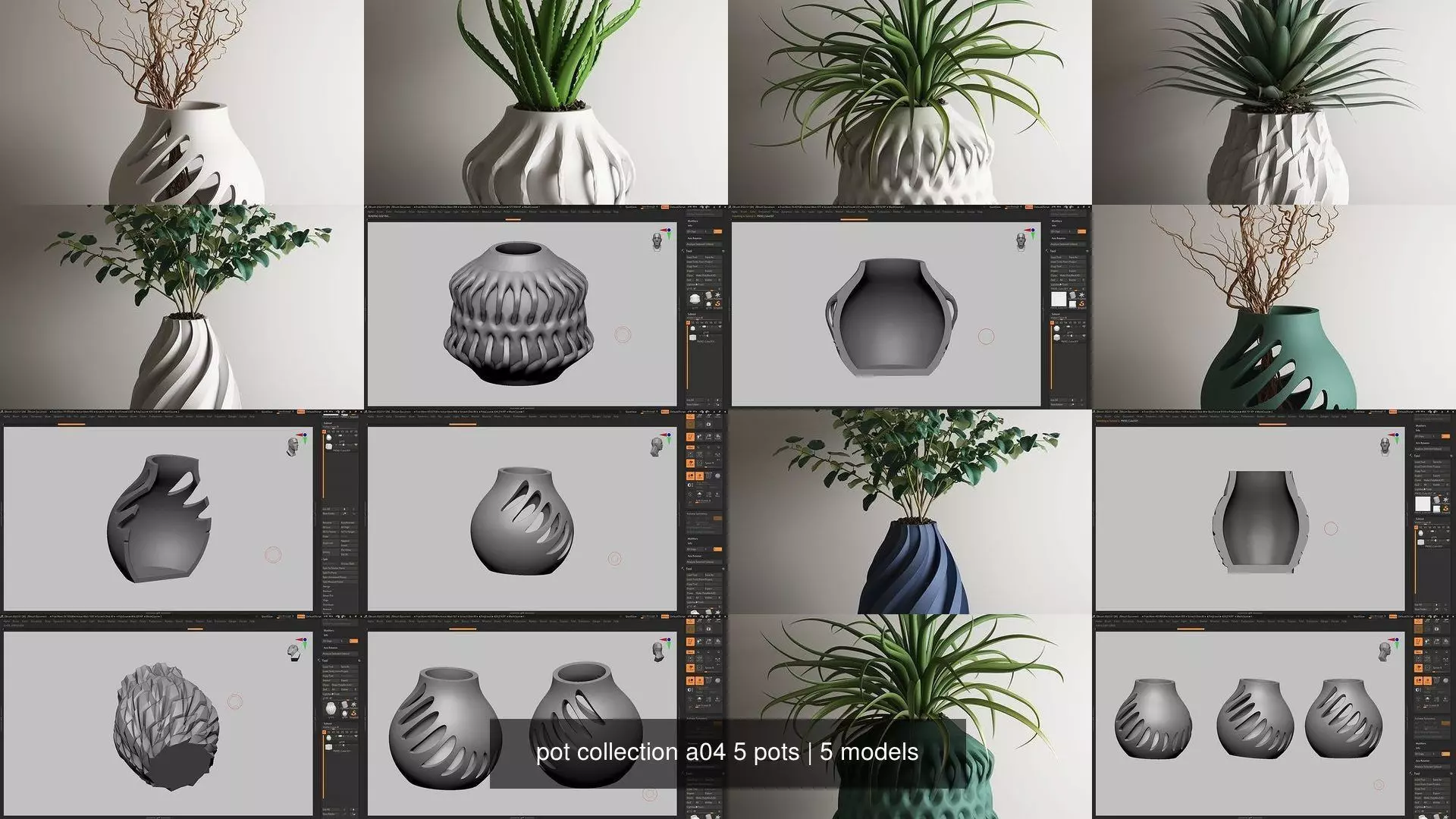Select the SimpleBrush S icon in round cutaway pot panel
Viewport: 1456px width, 819px height.
tap(1082, 303)
